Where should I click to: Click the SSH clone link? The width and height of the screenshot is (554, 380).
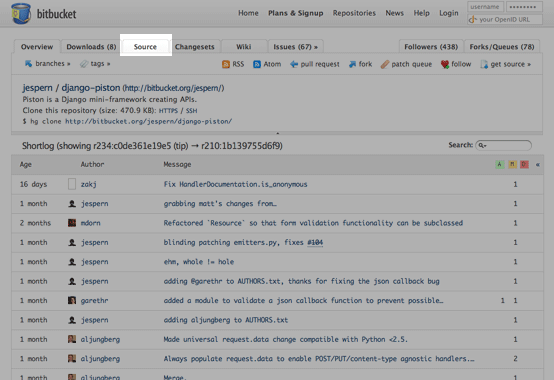click(191, 111)
